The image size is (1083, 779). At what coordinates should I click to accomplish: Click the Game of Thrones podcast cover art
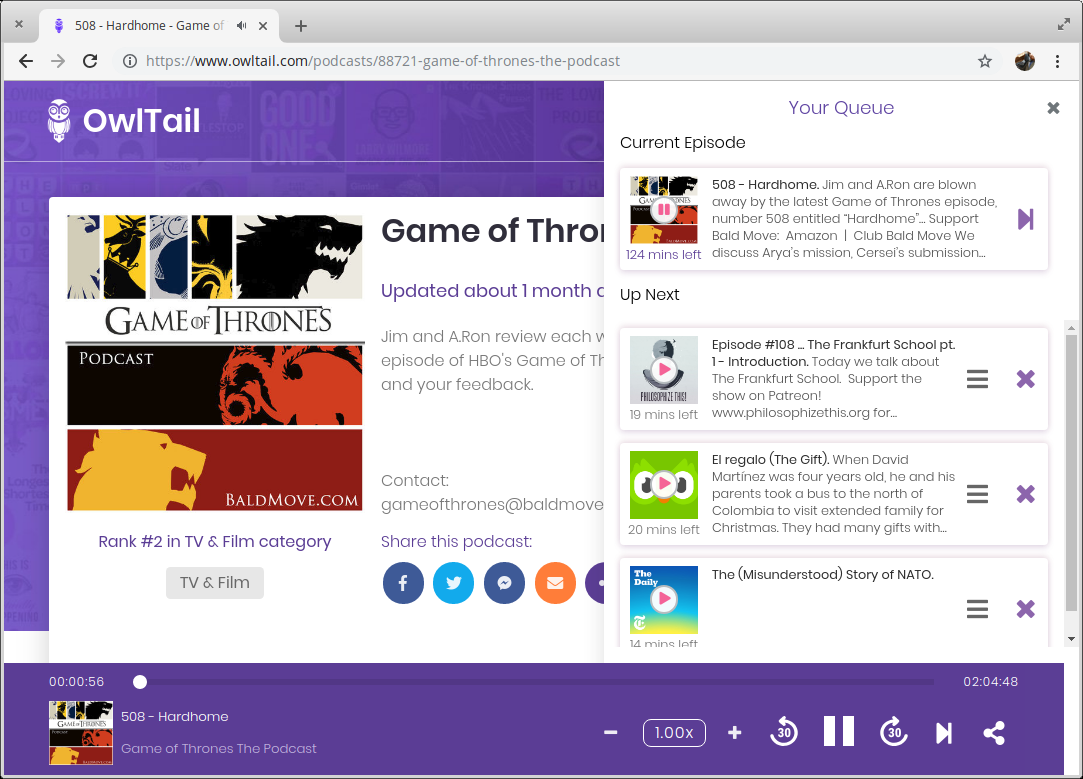pos(215,363)
